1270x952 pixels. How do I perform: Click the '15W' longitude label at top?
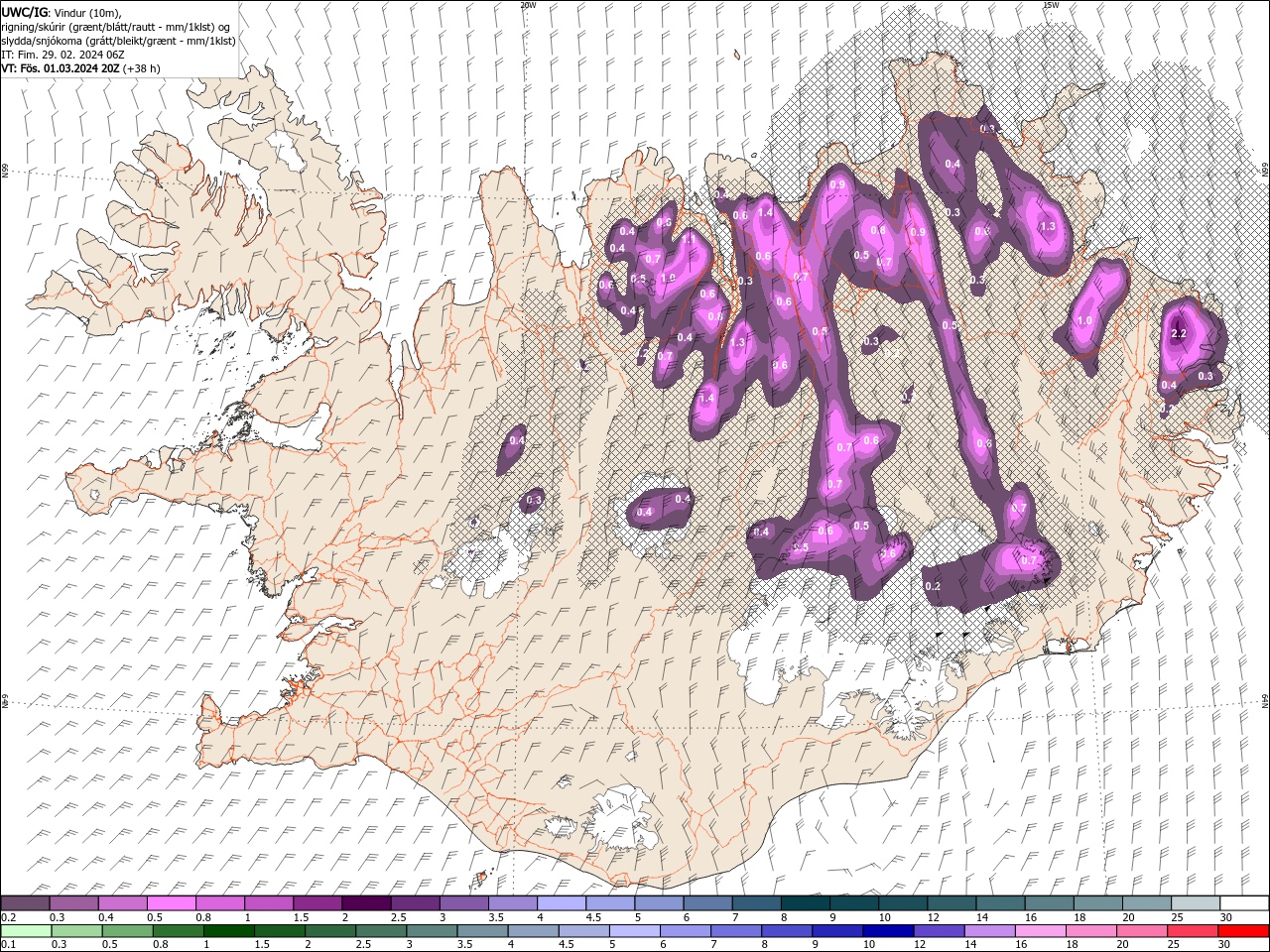pyautogui.click(x=1050, y=5)
